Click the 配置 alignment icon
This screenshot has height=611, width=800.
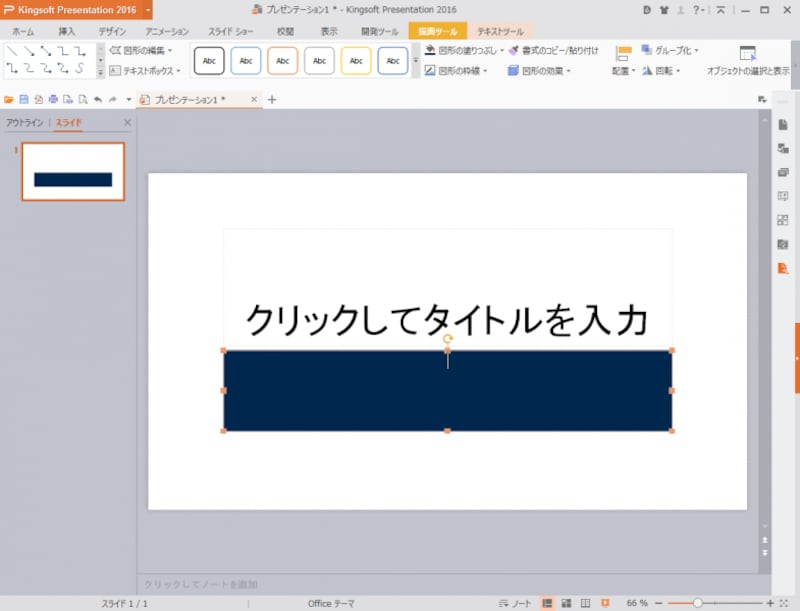tap(624, 60)
